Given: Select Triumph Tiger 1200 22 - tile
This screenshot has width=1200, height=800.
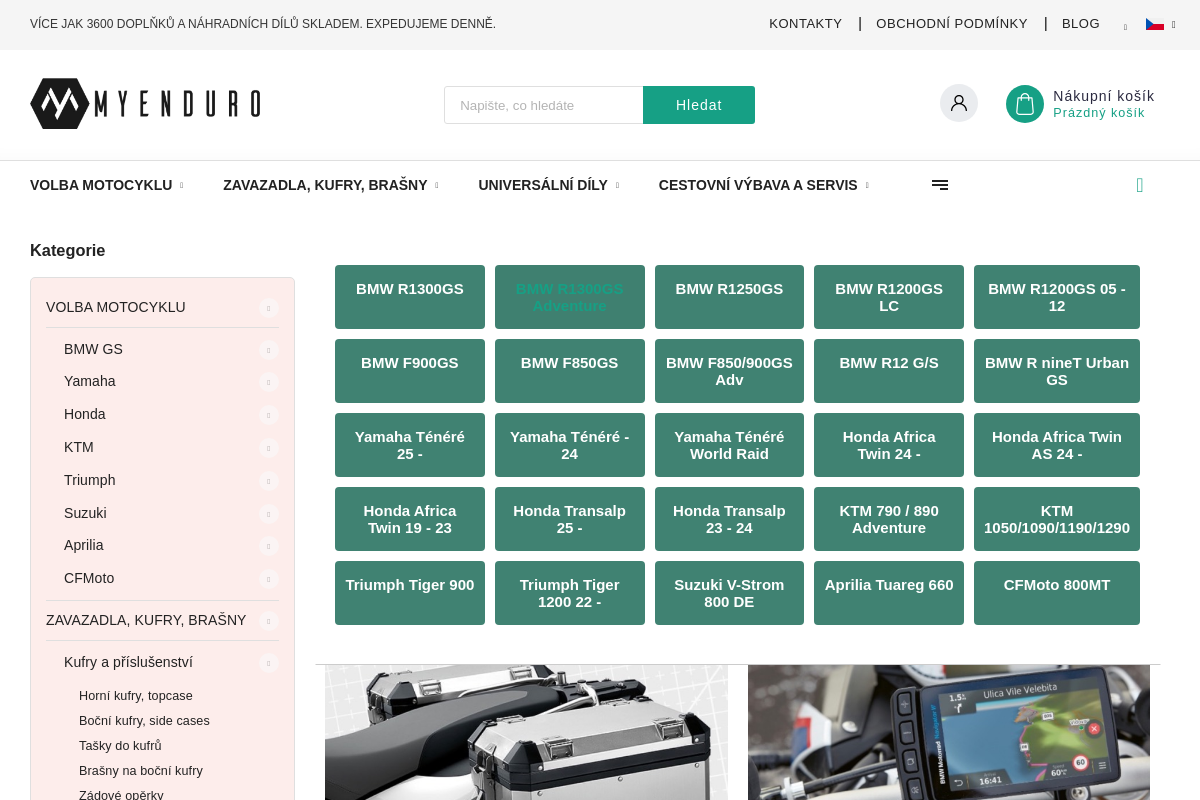Looking at the screenshot, I should [570, 593].
